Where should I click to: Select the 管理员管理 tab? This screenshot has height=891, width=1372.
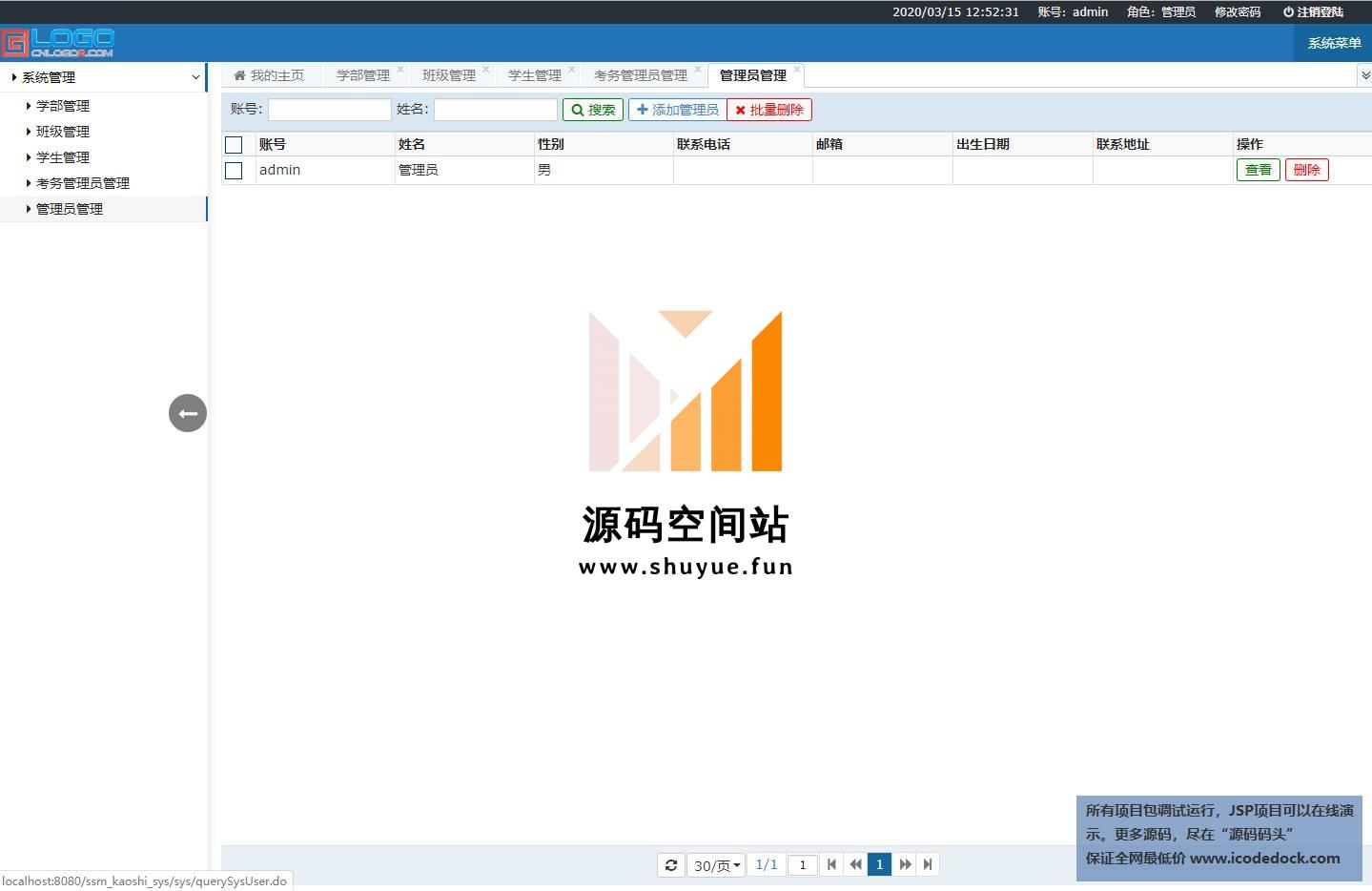coord(753,75)
